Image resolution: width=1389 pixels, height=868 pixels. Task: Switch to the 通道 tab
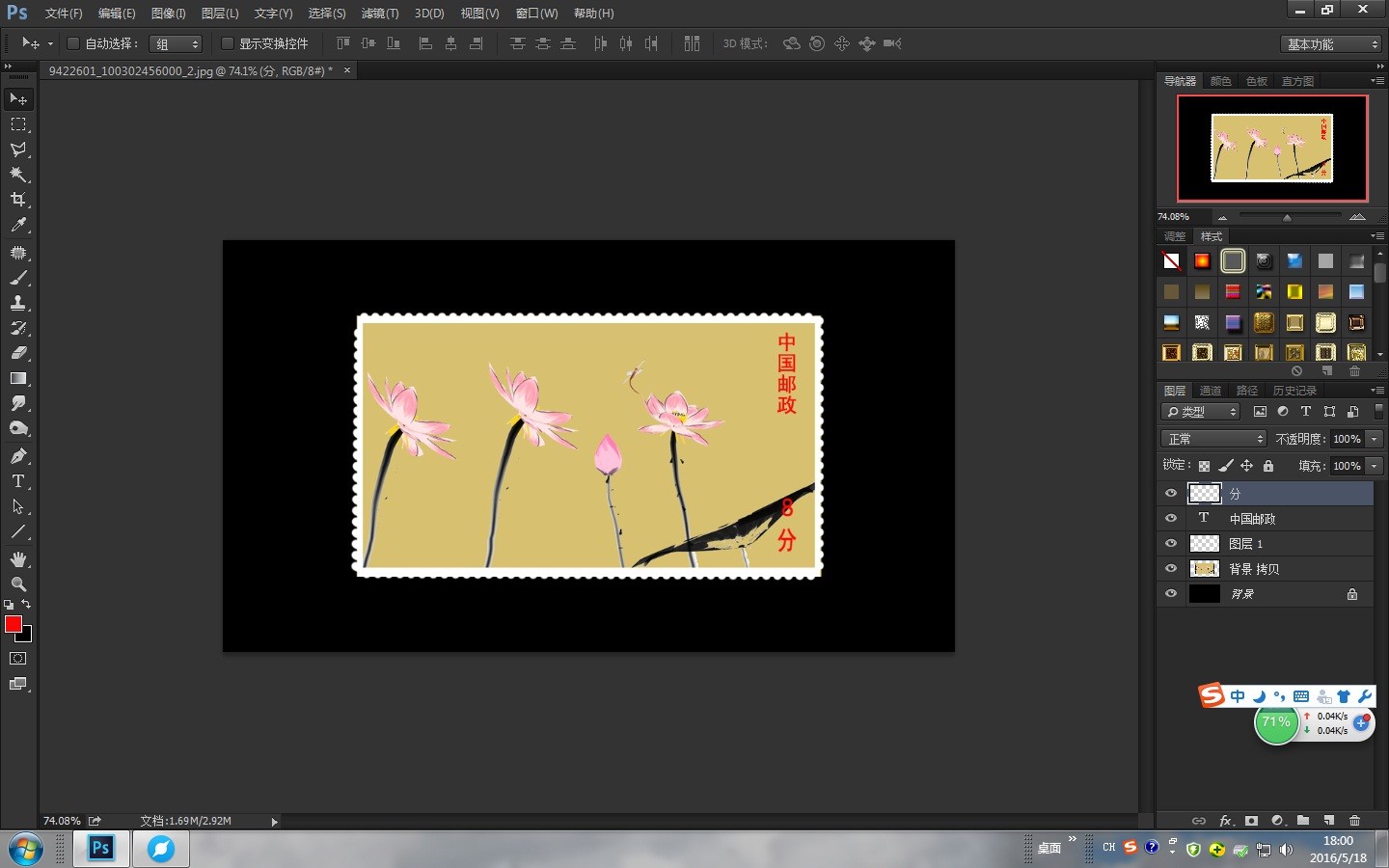pyautogui.click(x=1210, y=391)
